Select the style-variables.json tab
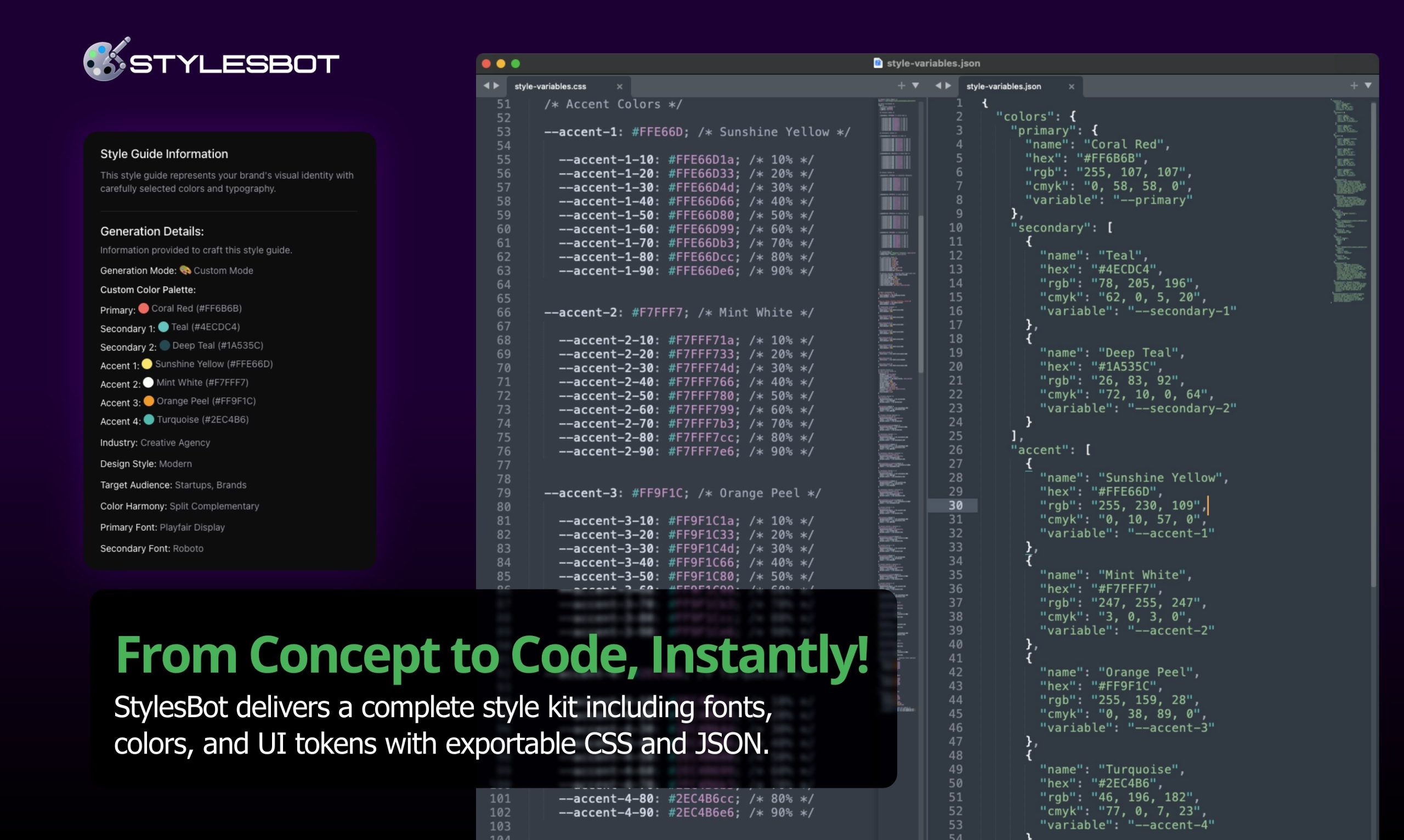This screenshot has height=840, width=1404. (x=1003, y=87)
